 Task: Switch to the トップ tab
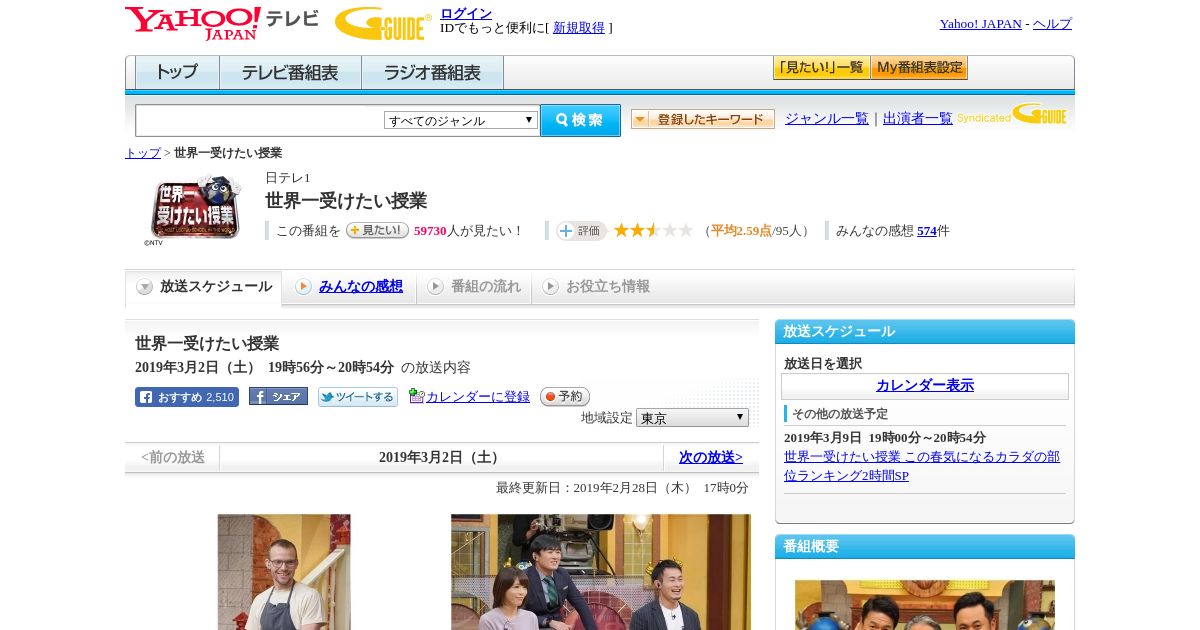tap(177, 73)
